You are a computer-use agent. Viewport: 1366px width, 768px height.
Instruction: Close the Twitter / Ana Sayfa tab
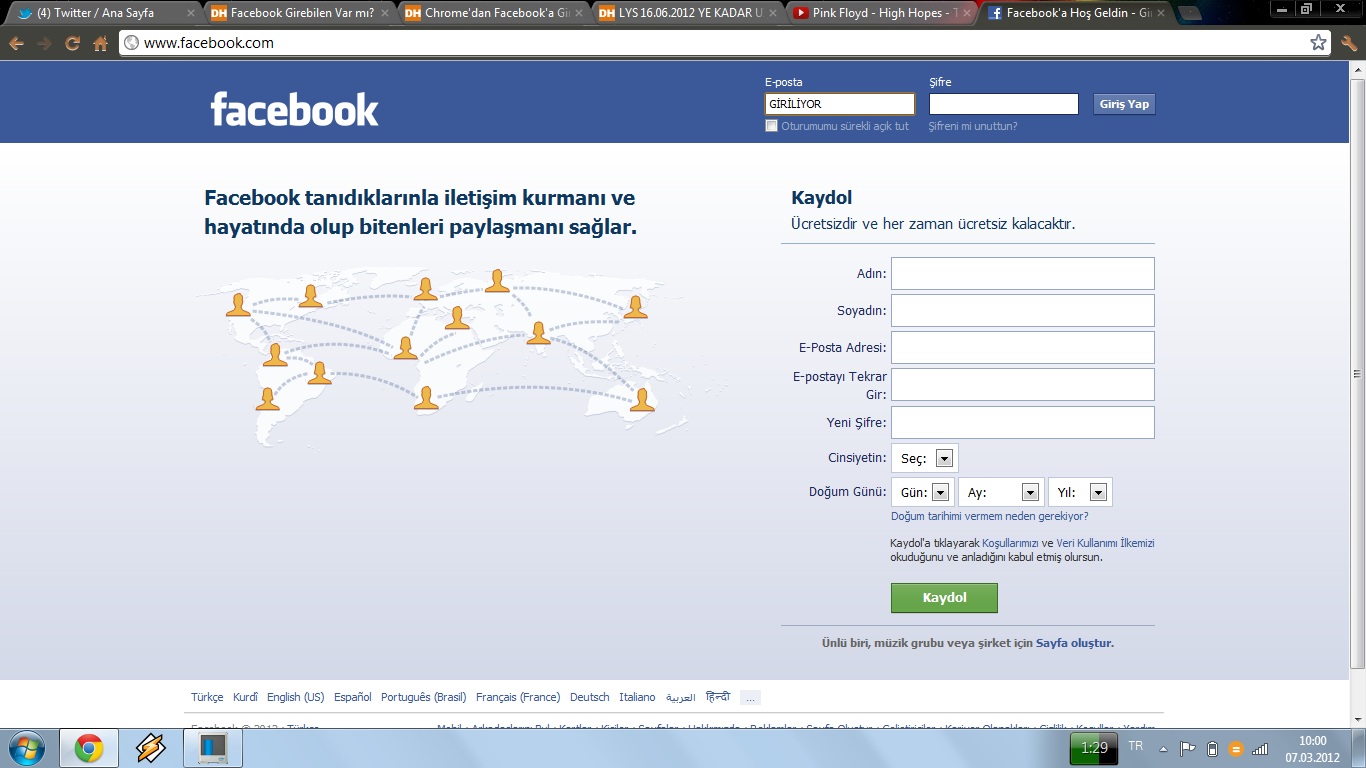click(191, 13)
